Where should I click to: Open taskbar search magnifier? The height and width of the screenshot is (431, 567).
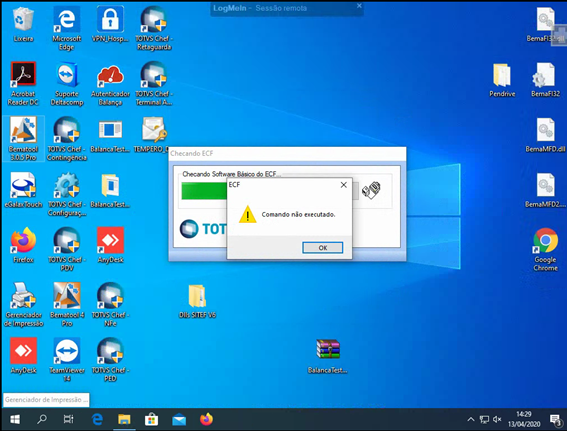point(42,419)
